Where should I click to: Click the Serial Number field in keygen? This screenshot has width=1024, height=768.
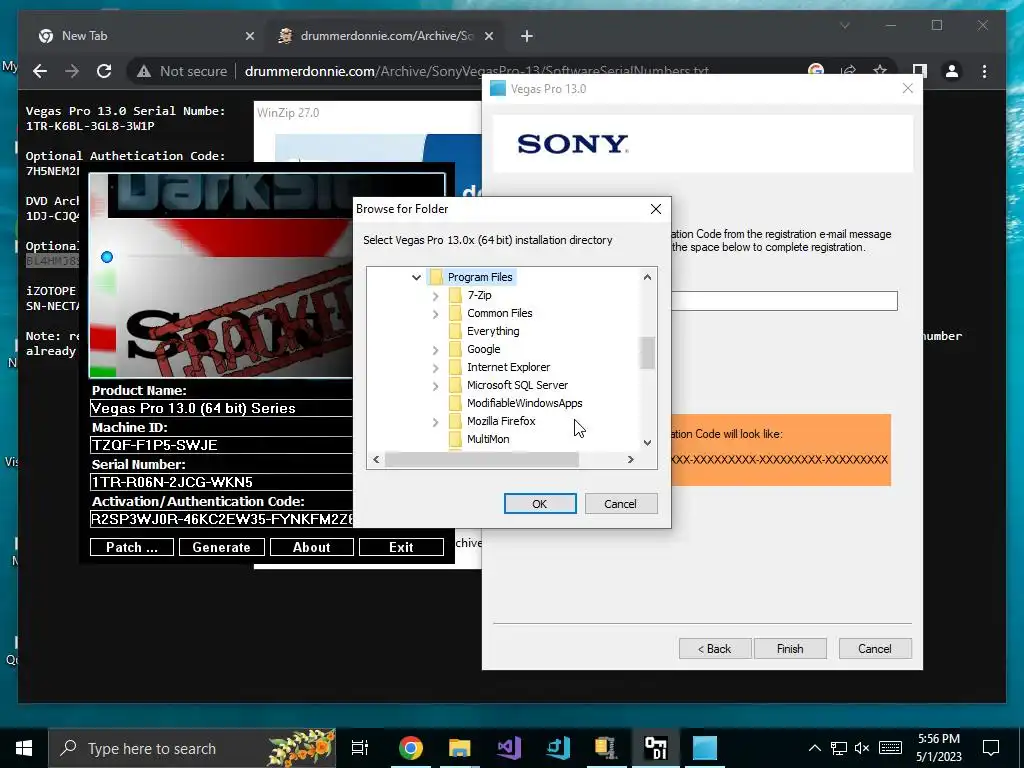click(x=221, y=482)
